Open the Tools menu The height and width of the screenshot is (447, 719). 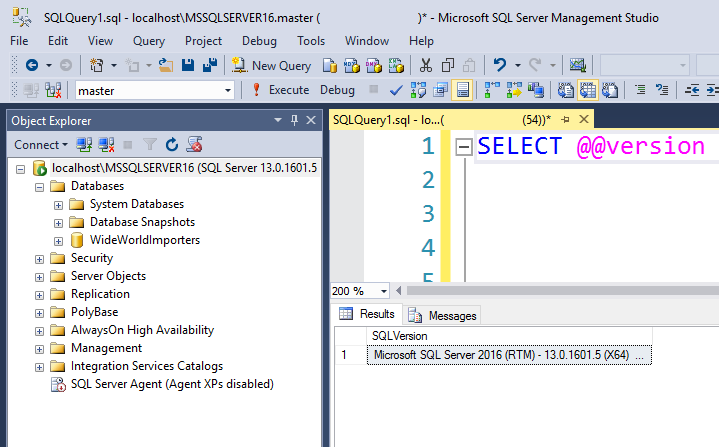coord(311,41)
